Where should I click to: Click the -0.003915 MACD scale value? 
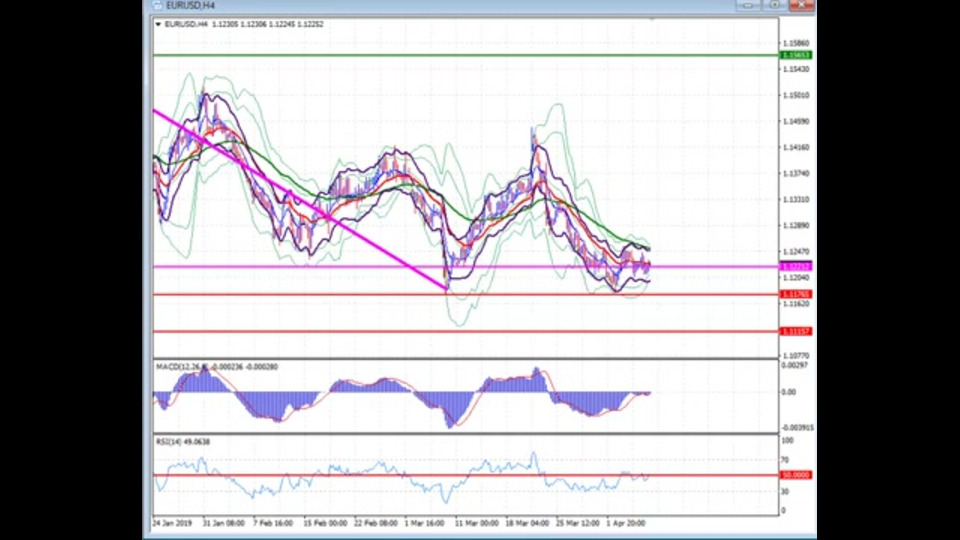(x=798, y=428)
